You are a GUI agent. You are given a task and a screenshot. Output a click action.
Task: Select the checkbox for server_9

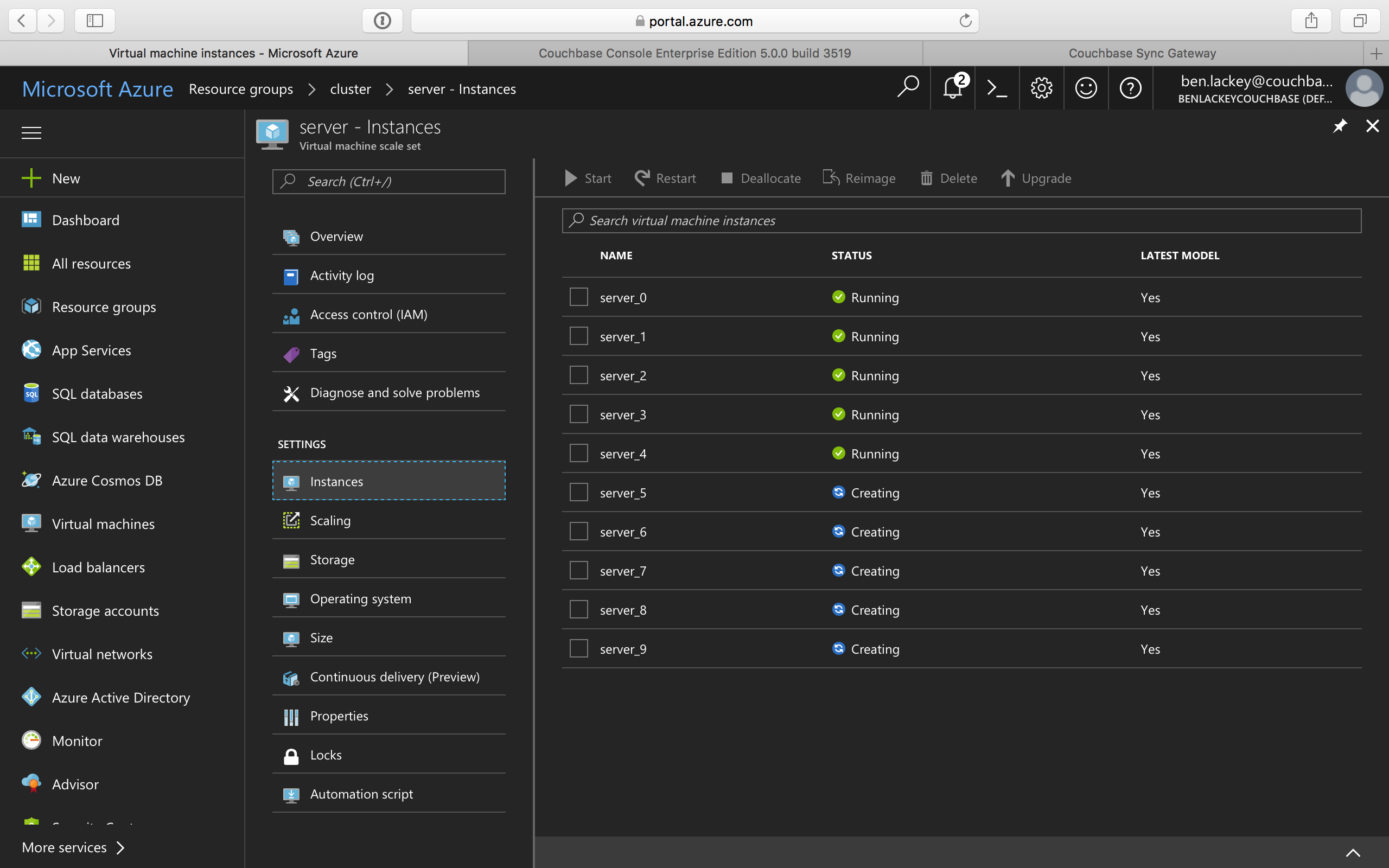(578, 648)
